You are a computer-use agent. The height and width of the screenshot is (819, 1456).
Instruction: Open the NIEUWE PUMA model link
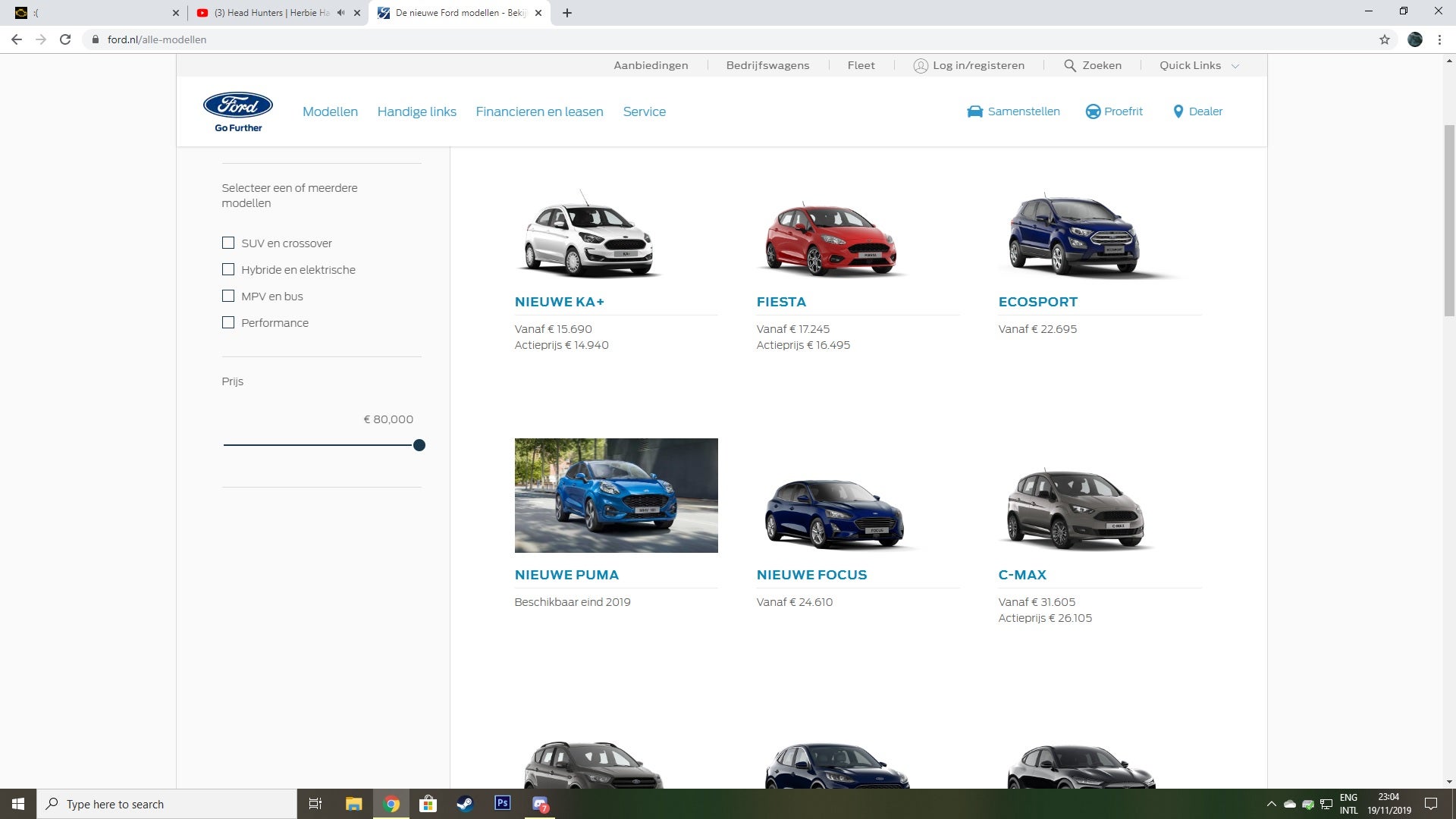click(x=566, y=575)
